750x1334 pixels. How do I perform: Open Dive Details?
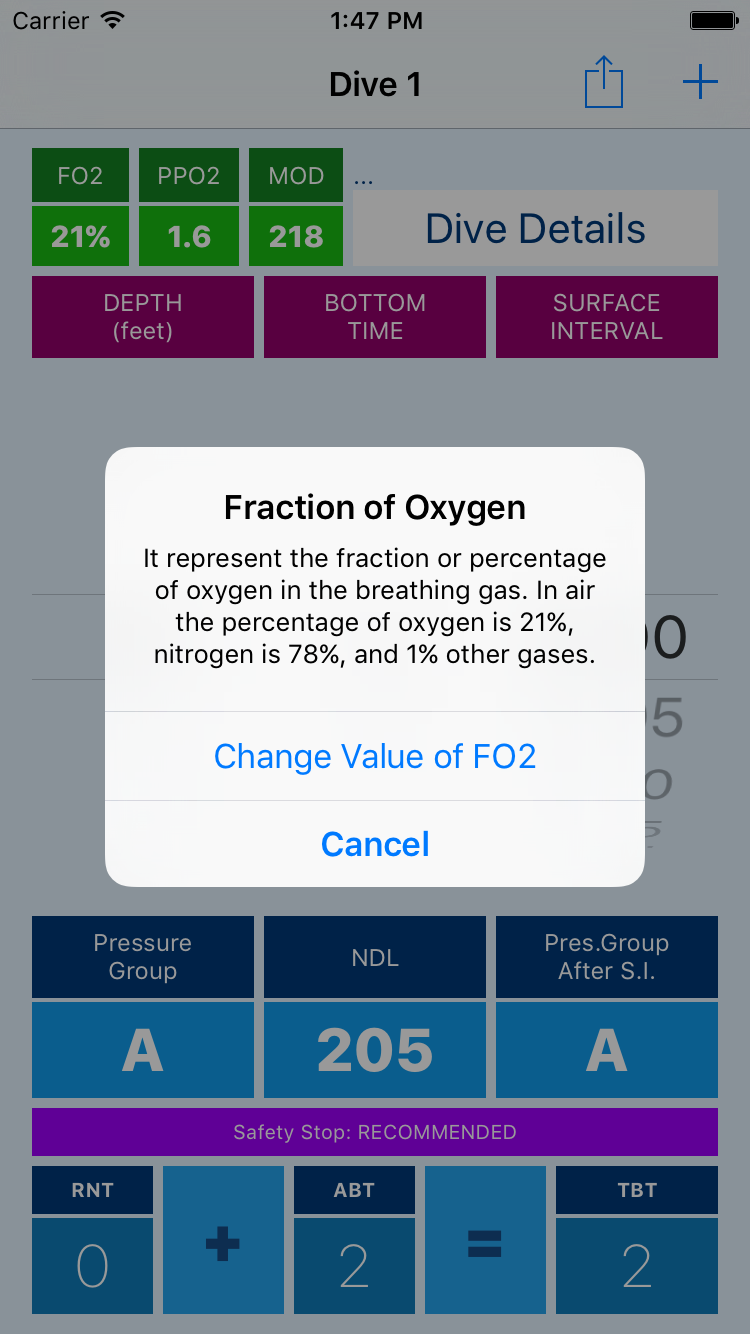click(x=535, y=228)
